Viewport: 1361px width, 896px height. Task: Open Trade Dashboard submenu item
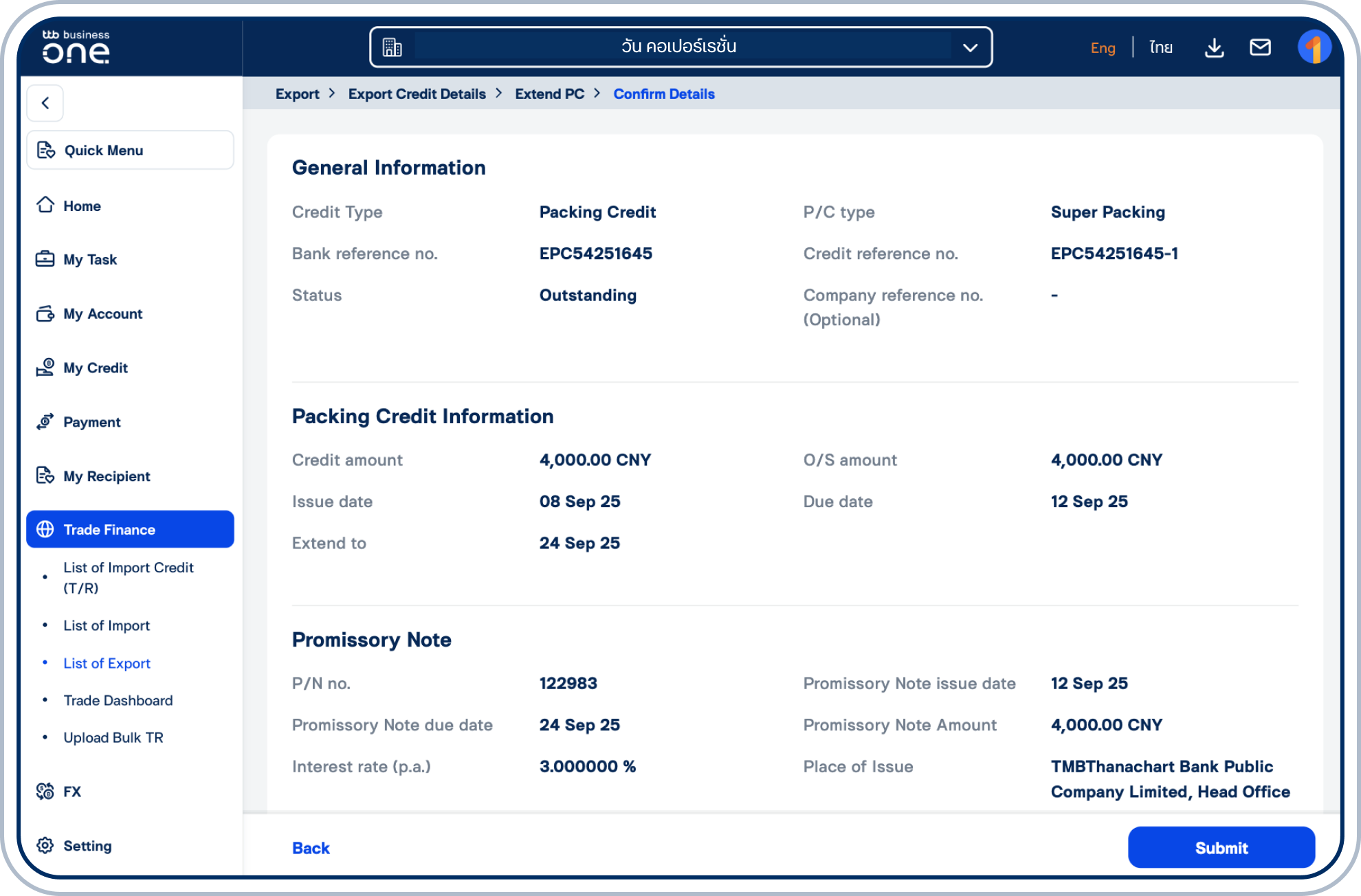click(x=118, y=700)
